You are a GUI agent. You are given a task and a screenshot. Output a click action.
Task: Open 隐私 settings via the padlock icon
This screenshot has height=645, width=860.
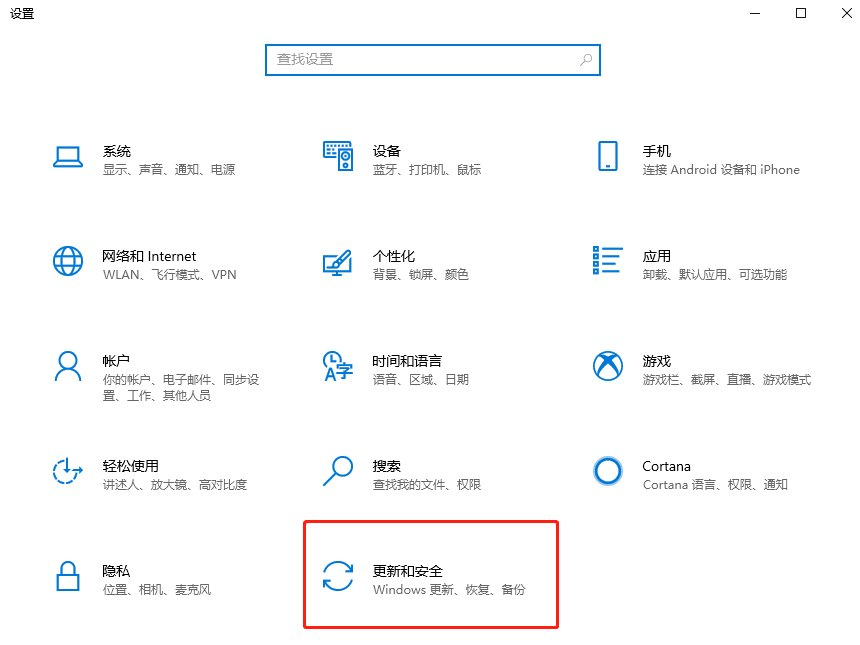tap(67, 576)
